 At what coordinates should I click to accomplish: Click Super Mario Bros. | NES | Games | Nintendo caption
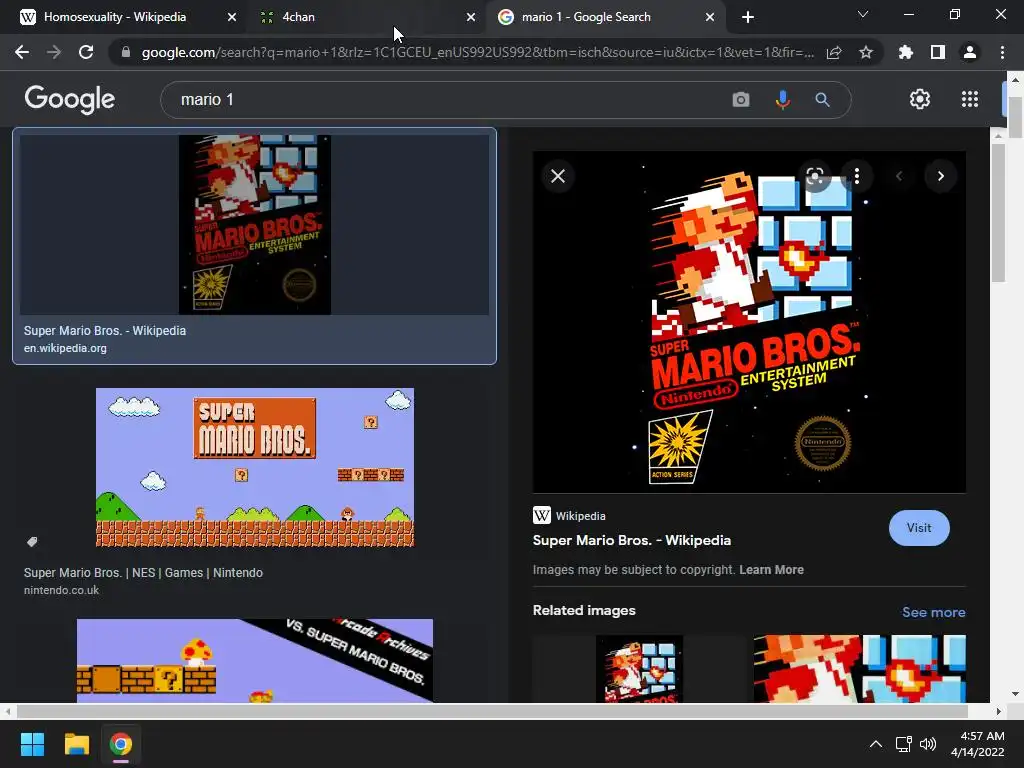click(143, 573)
